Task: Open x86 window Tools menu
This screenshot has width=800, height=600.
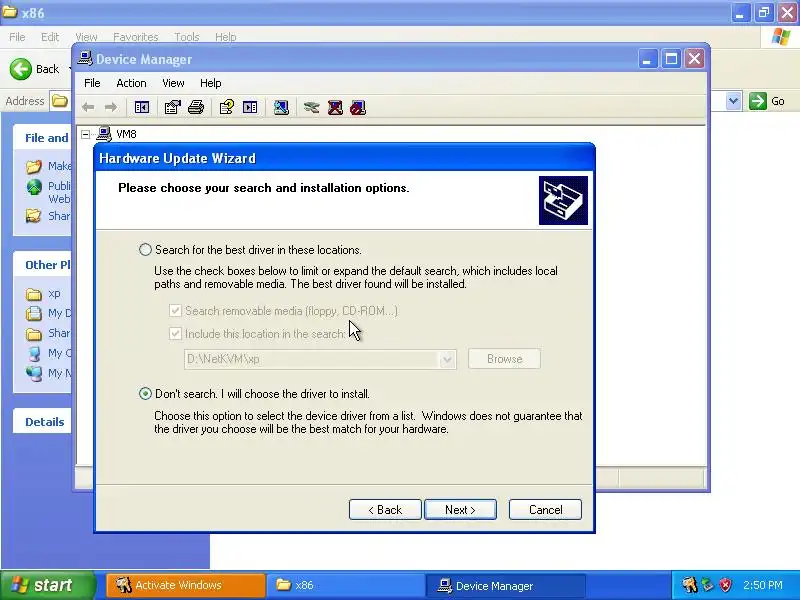Action: pos(187,37)
